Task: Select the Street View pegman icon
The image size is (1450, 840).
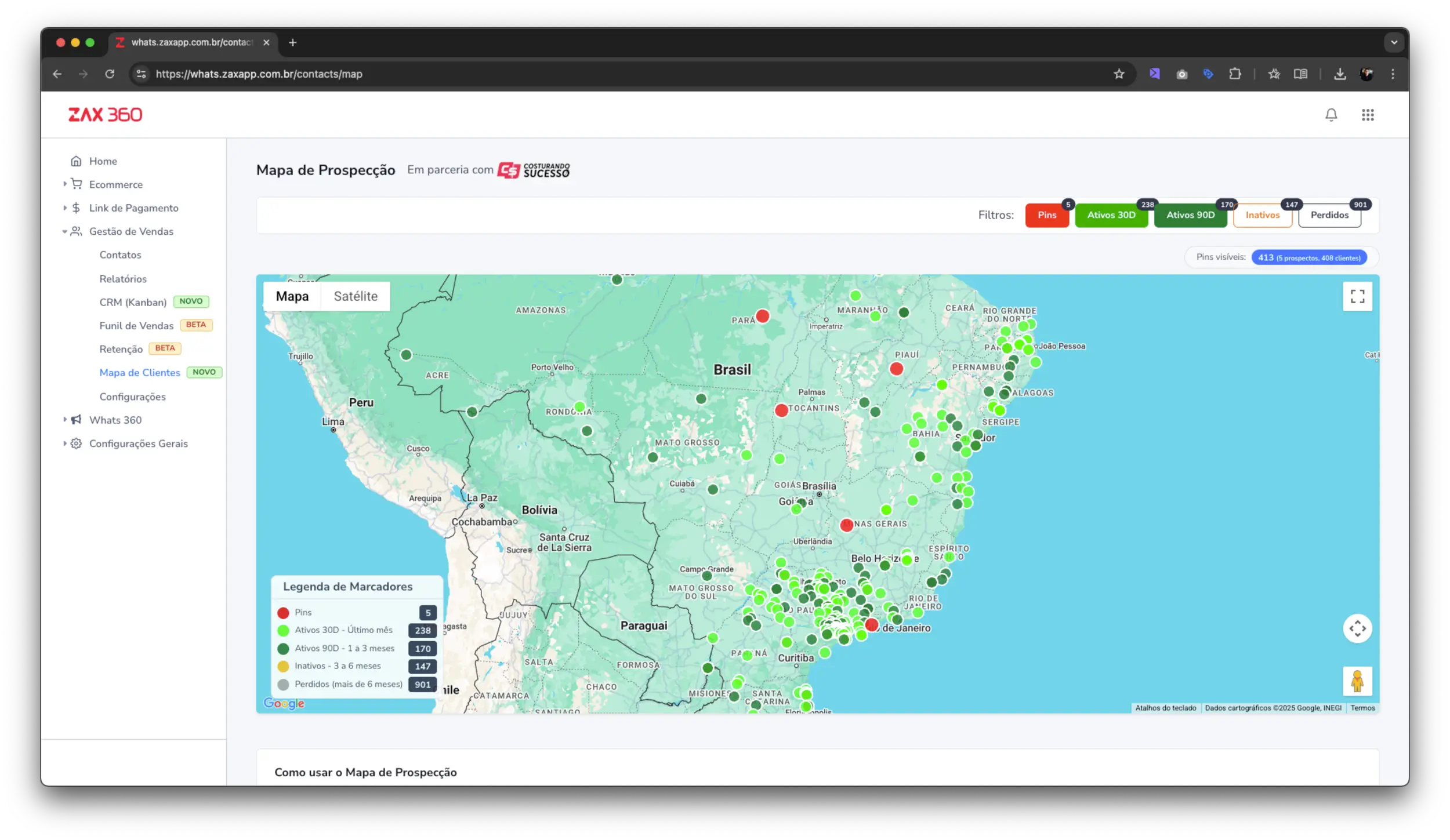Action: 1357,681
